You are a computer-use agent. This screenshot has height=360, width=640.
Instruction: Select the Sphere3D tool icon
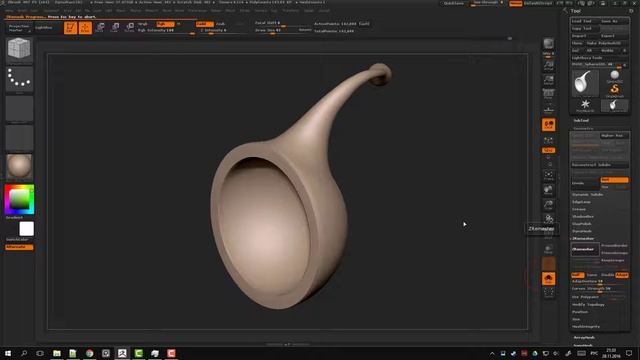coord(614,76)
